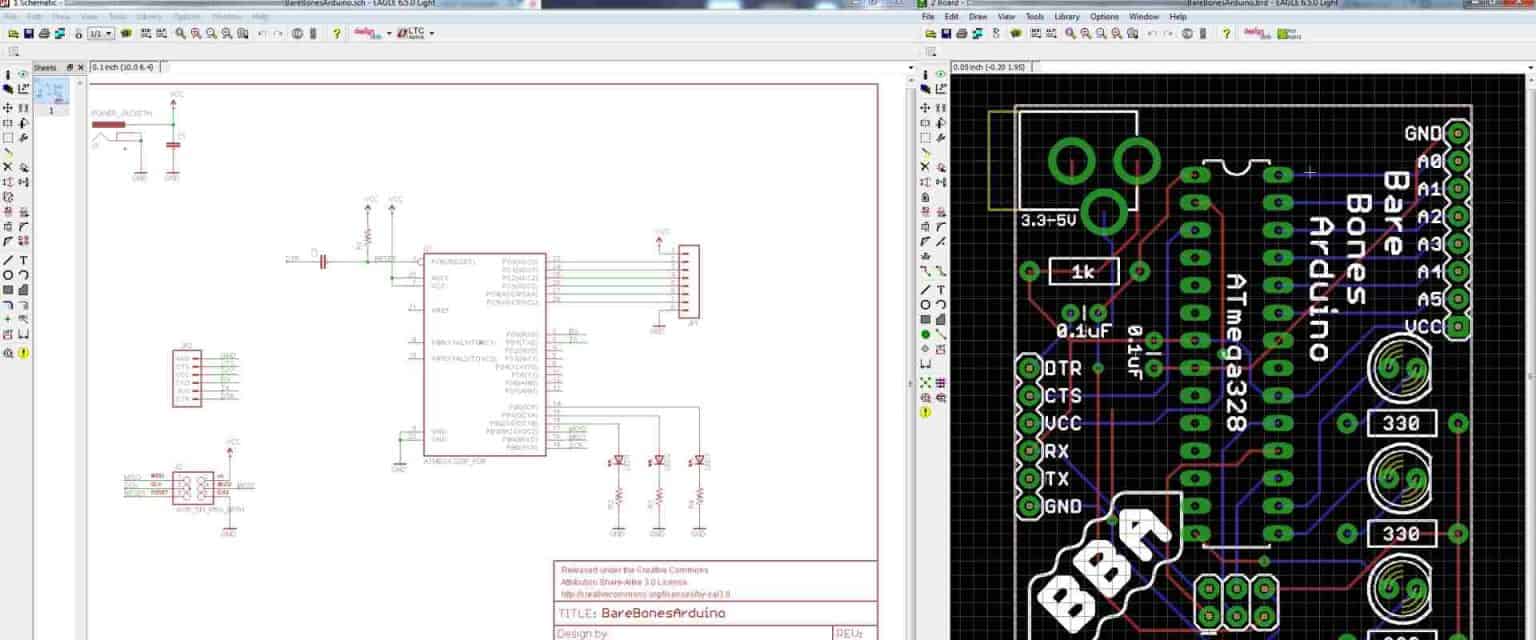This screenshot has width=1536, height=640.
Task: Run the ERC check in schematic tool palette
Action: pyautogui.click(x=23, y=353)
